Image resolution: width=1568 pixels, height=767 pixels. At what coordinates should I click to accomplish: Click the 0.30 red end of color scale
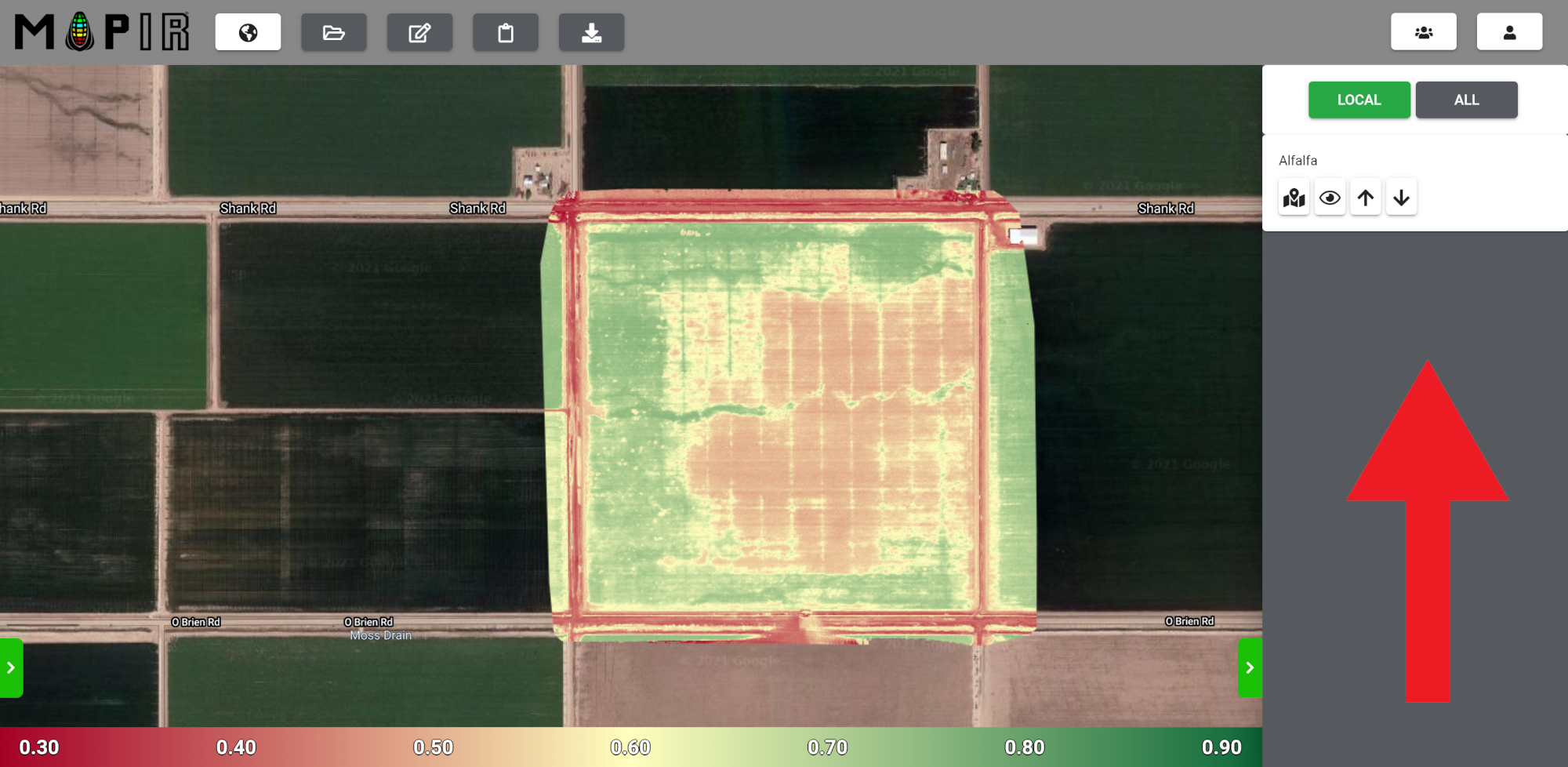tap(39, 747)
